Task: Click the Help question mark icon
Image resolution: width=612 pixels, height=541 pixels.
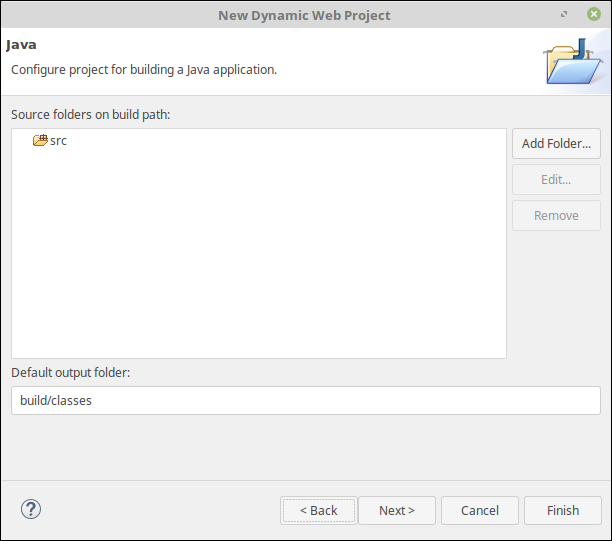Action: tap(31, 509)
